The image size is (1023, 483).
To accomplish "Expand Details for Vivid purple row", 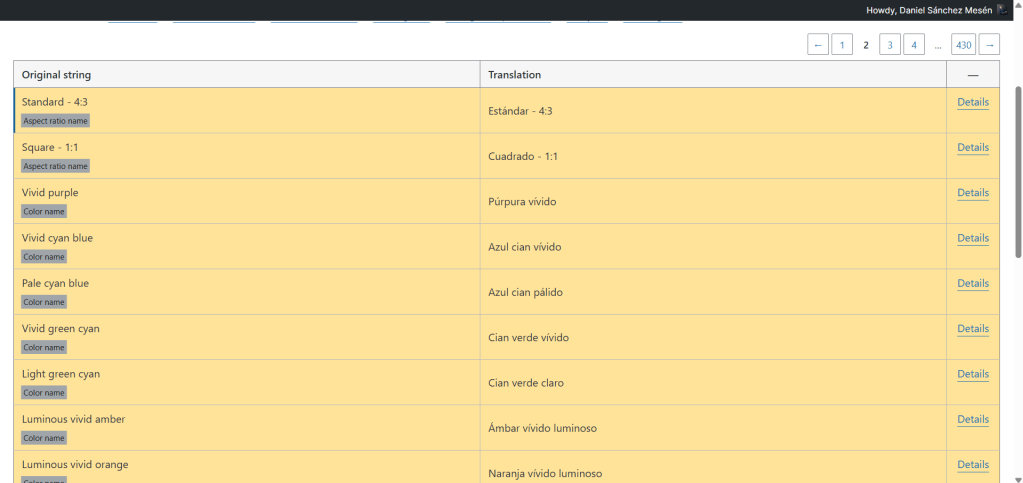I will click(972, 193).
